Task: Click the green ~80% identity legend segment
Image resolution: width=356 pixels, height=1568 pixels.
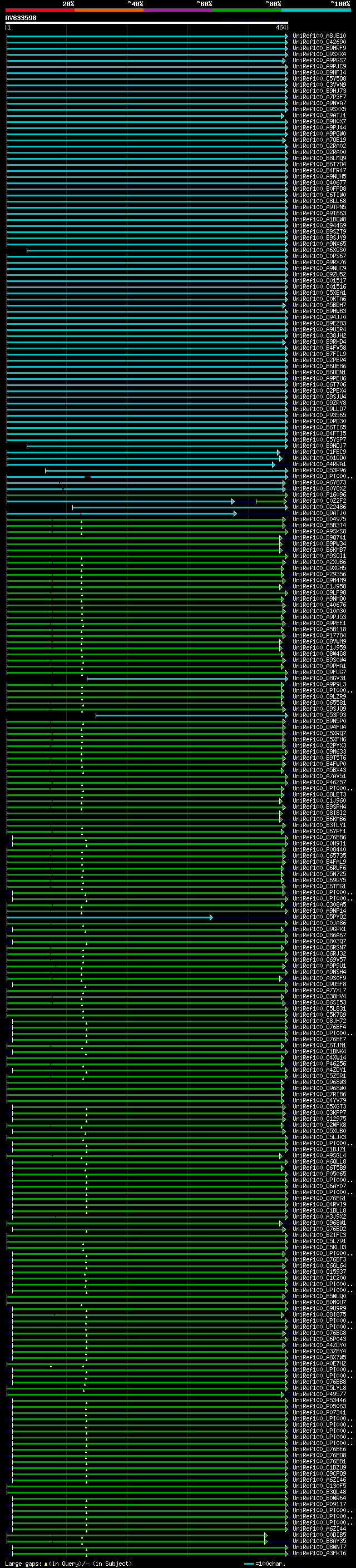Action: point(247,10)
